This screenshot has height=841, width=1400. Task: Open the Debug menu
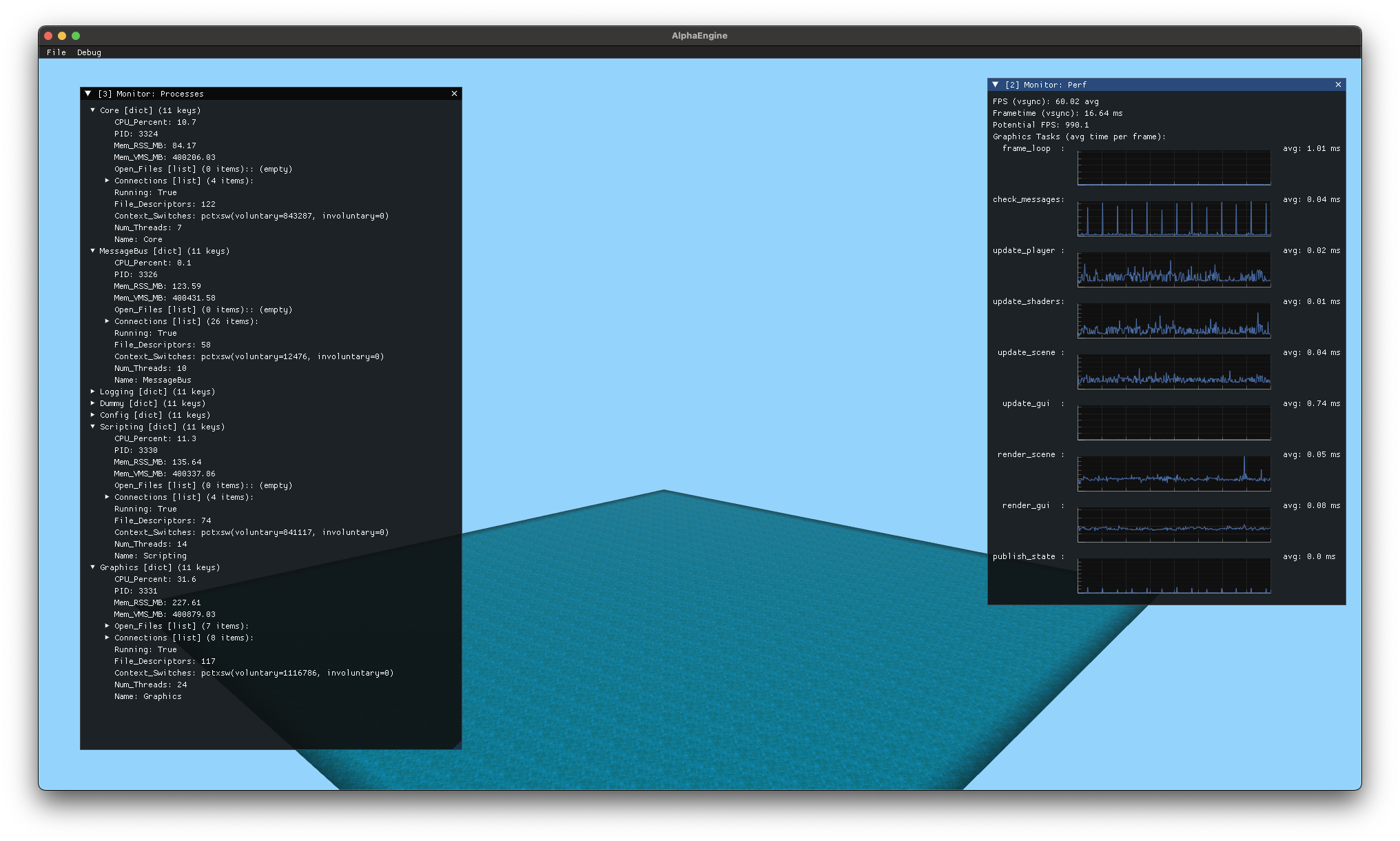tap(89, 52)
